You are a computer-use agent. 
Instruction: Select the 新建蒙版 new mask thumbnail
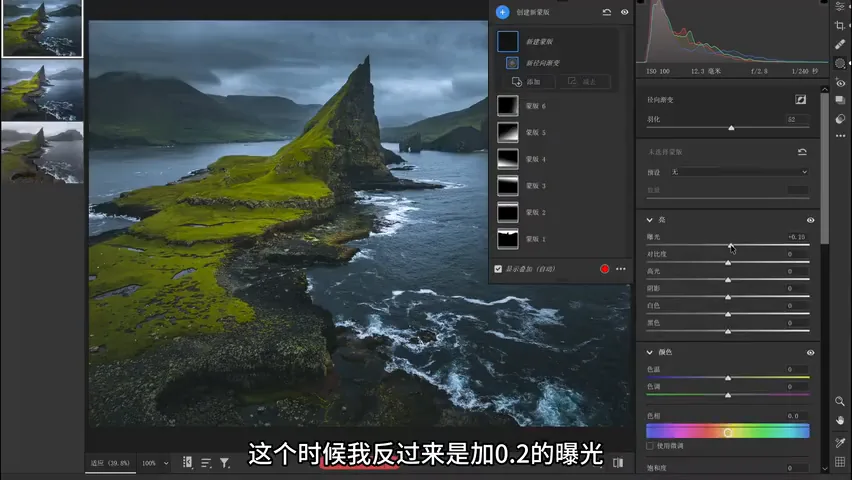tap(508, 41)
